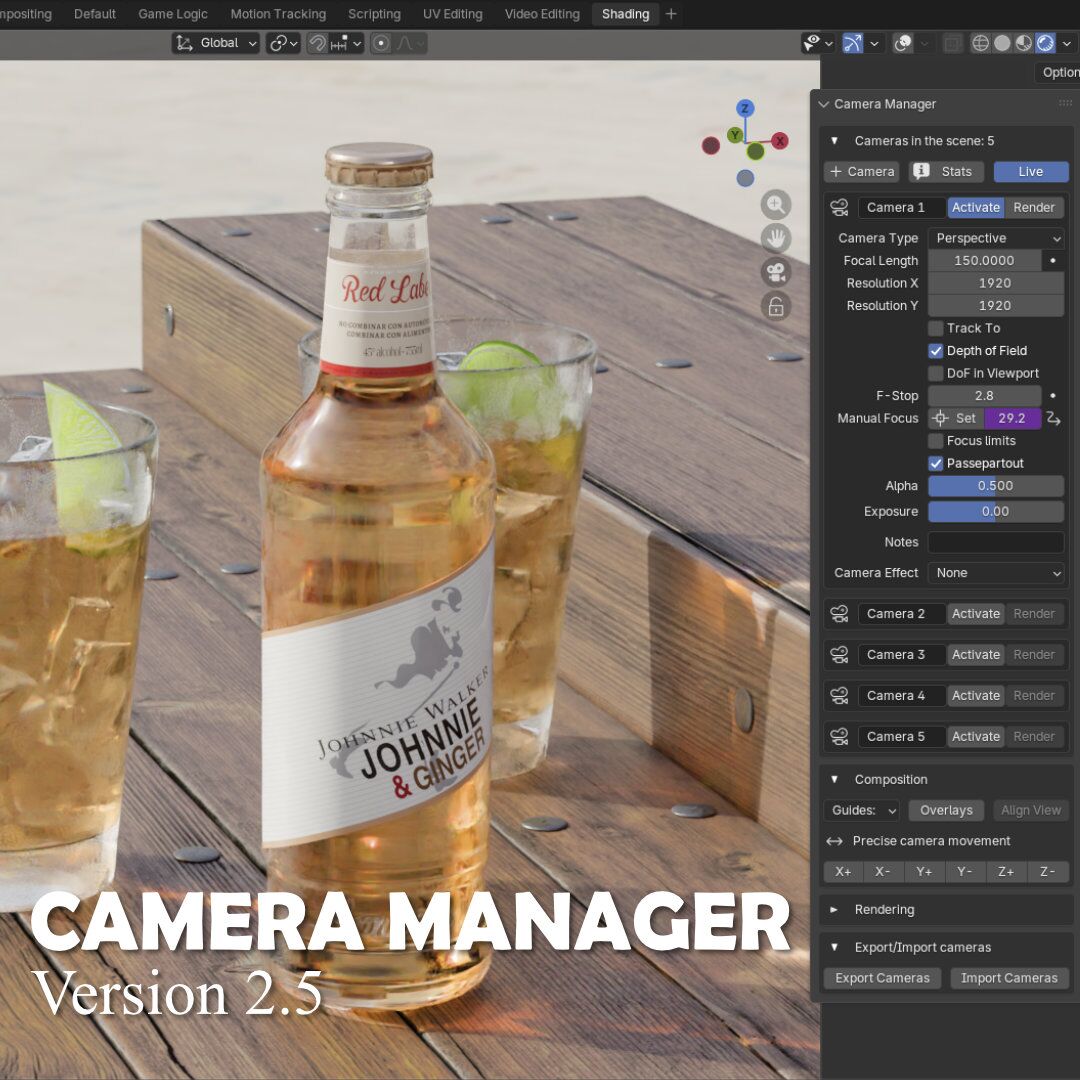Enable Depth of Field for Camera 1
1080x1080 pixels.
pos(936,350)
